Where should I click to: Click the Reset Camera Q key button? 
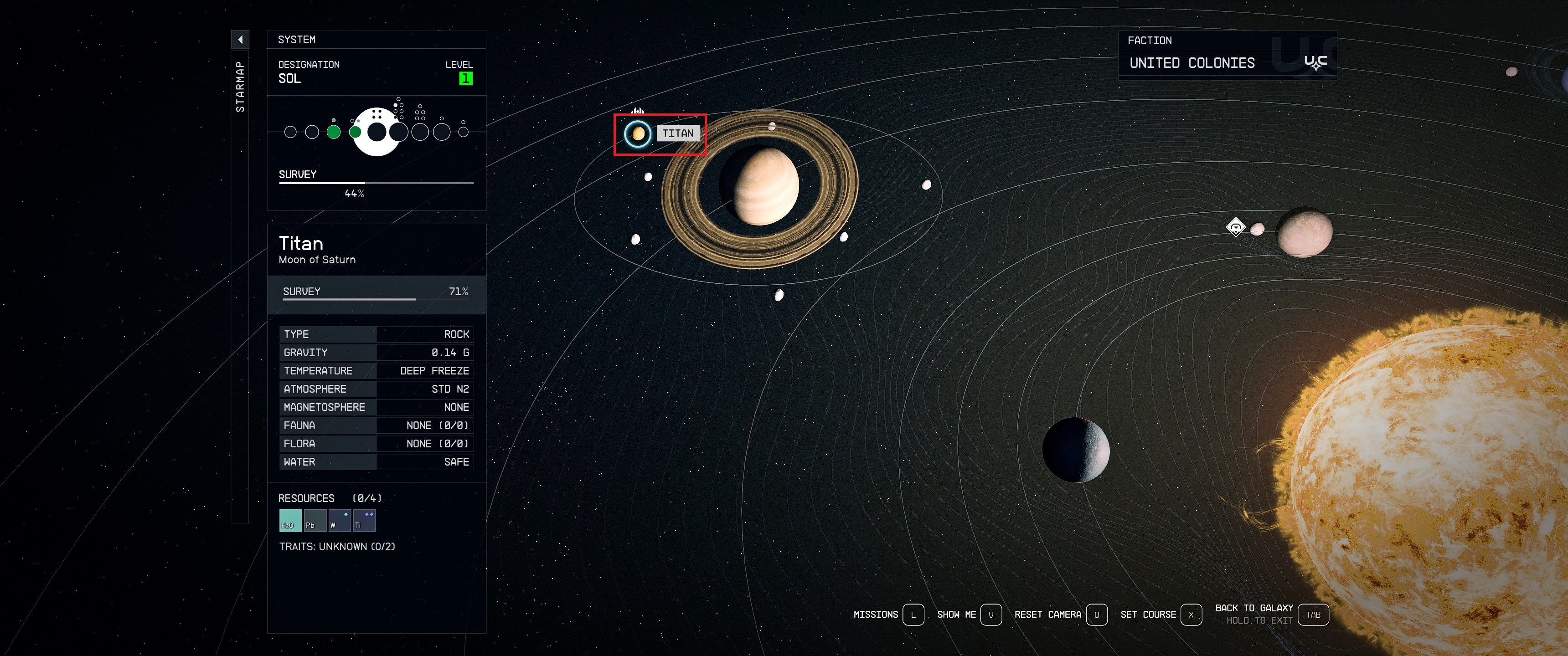coord(1096,615)
